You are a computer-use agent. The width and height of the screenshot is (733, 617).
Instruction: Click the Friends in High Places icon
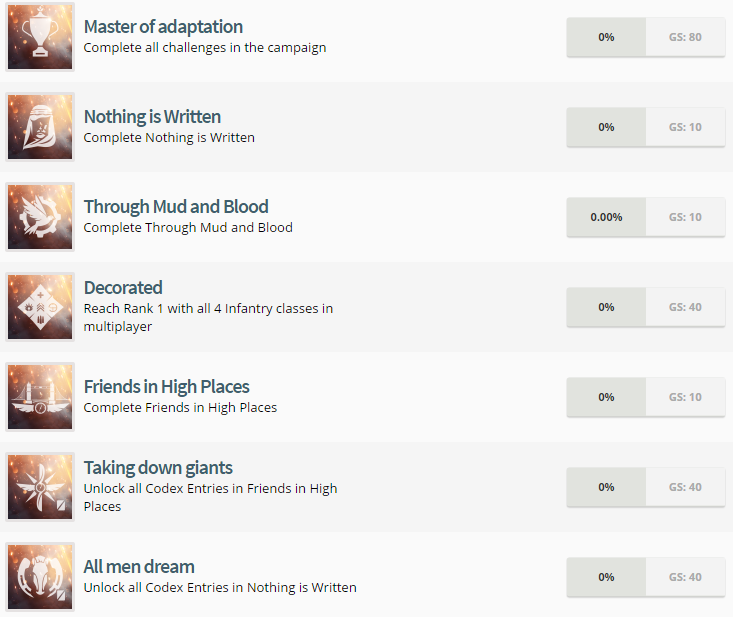pyautogui.click(x=40, y=397)
